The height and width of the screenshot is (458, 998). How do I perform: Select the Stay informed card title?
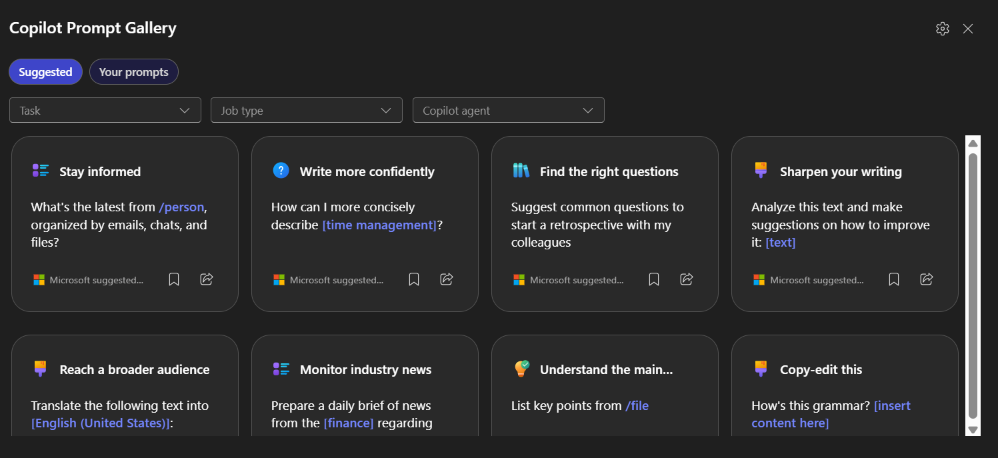point(100,172)
